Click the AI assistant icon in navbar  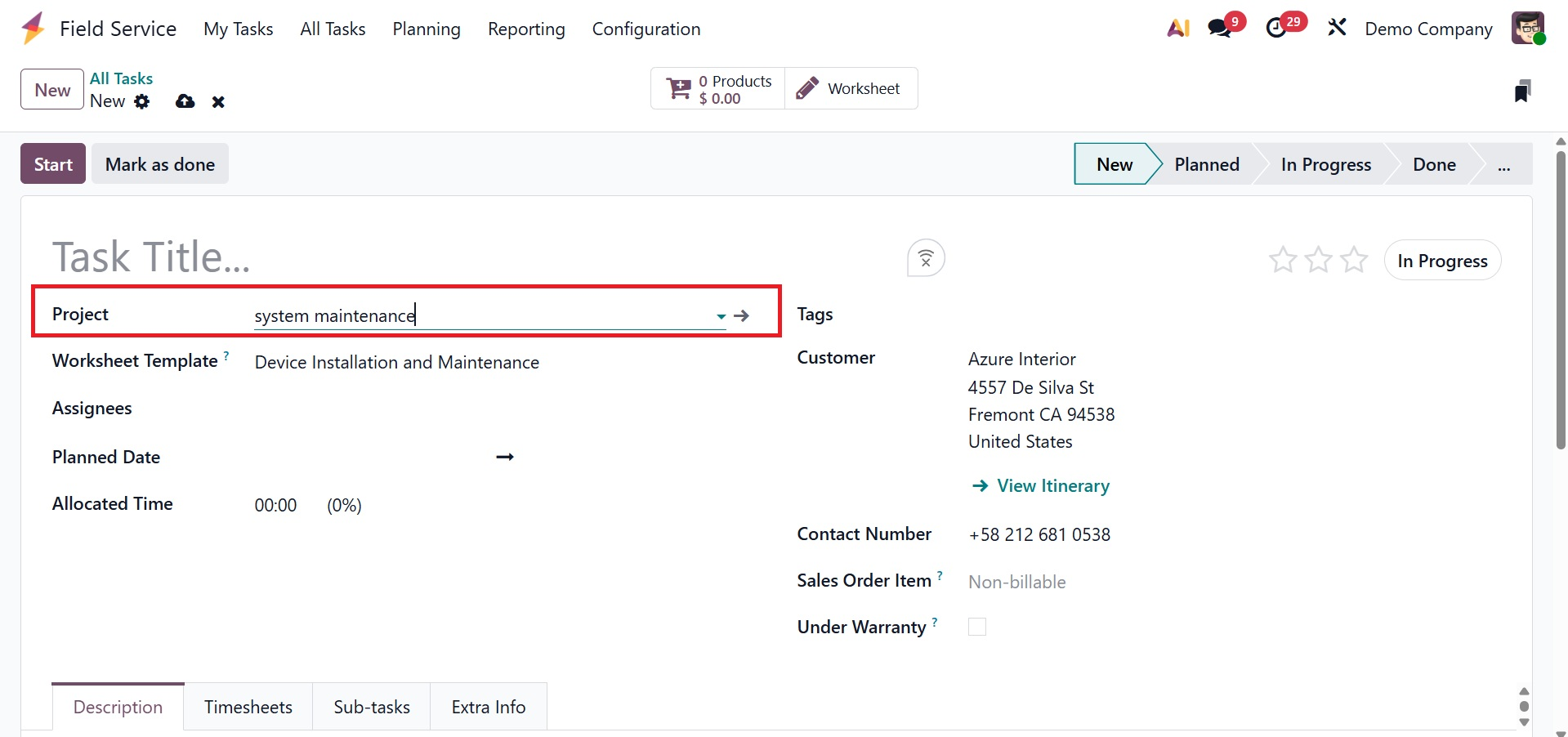tap(1177, 29)
